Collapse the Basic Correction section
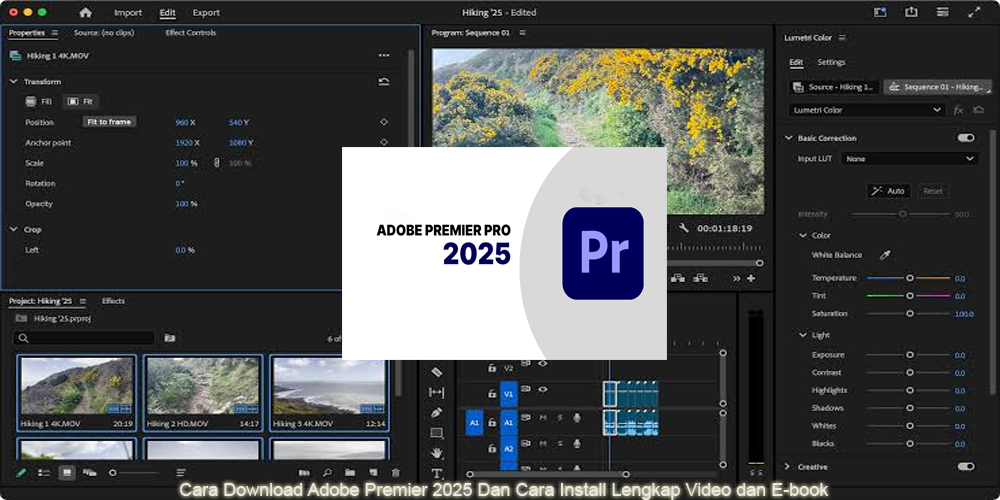 [x=789, y=138]
